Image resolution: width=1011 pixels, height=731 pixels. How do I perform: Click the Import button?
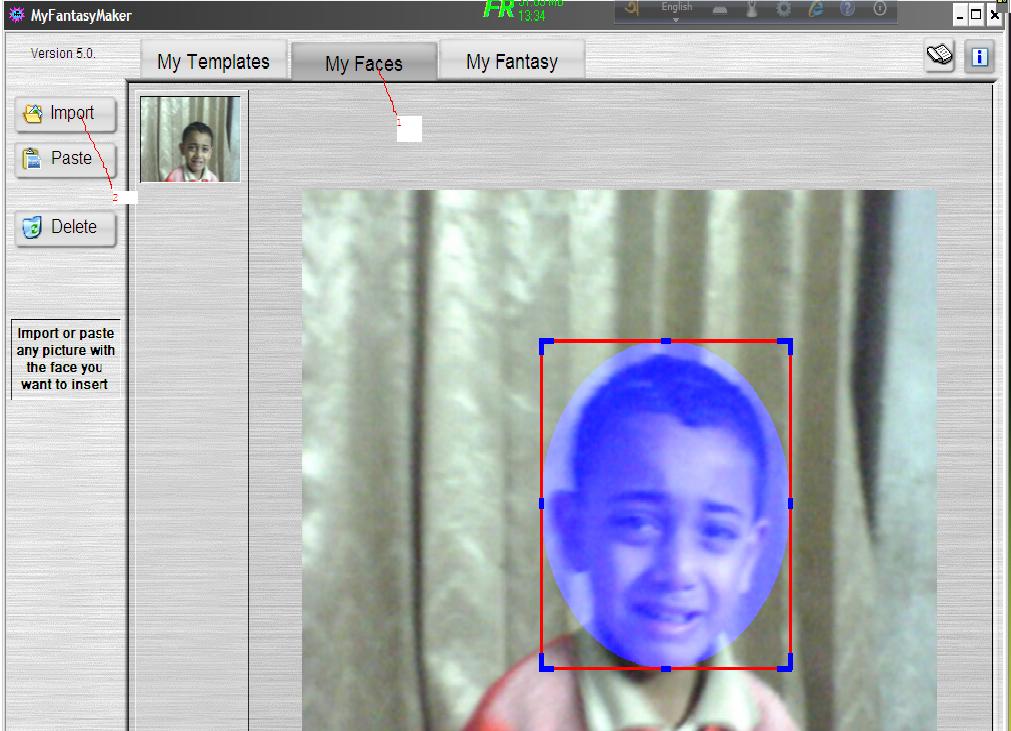[65, 114]
